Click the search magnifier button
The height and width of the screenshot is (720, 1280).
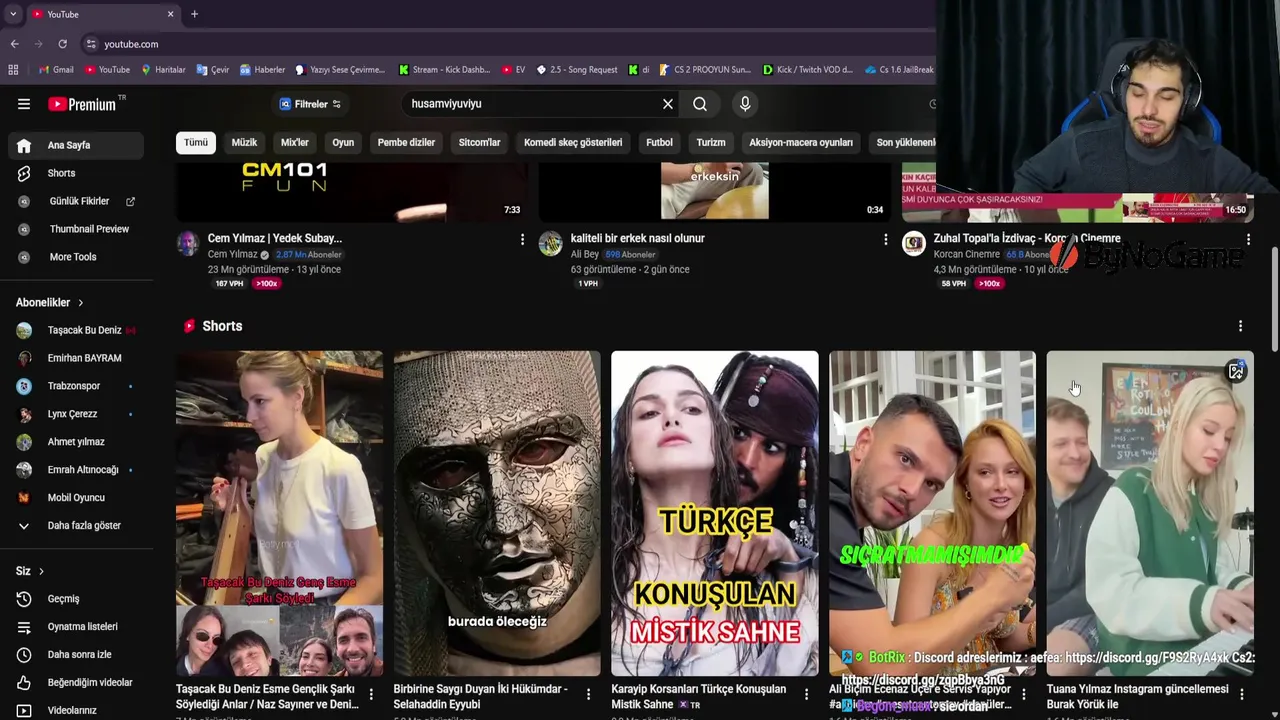coord(700,104)
